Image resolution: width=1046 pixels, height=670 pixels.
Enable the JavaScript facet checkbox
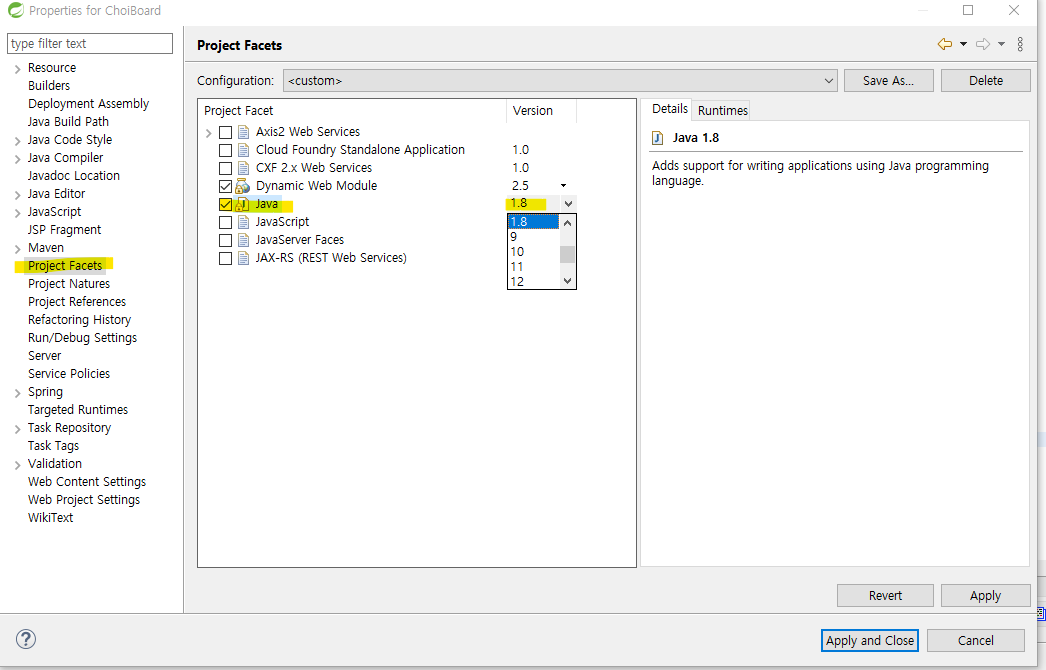(225, 222)
